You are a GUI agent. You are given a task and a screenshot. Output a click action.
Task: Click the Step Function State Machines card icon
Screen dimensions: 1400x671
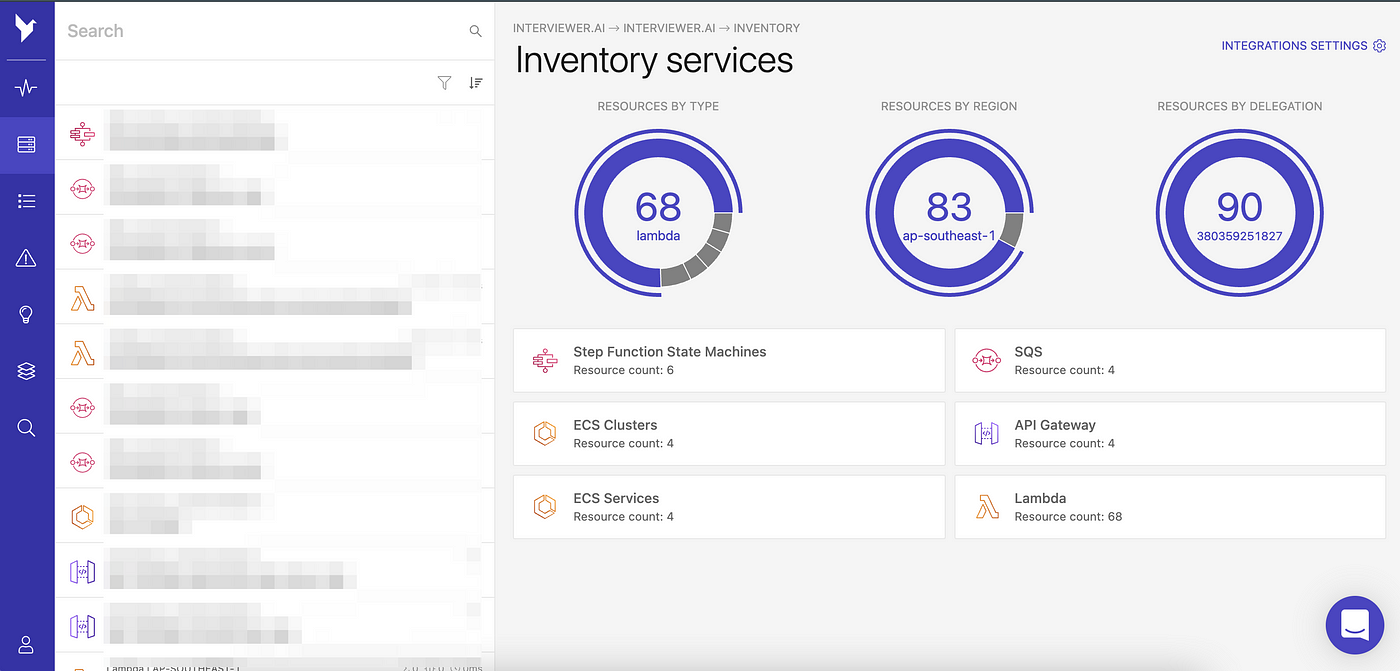[x=545, y=360]
